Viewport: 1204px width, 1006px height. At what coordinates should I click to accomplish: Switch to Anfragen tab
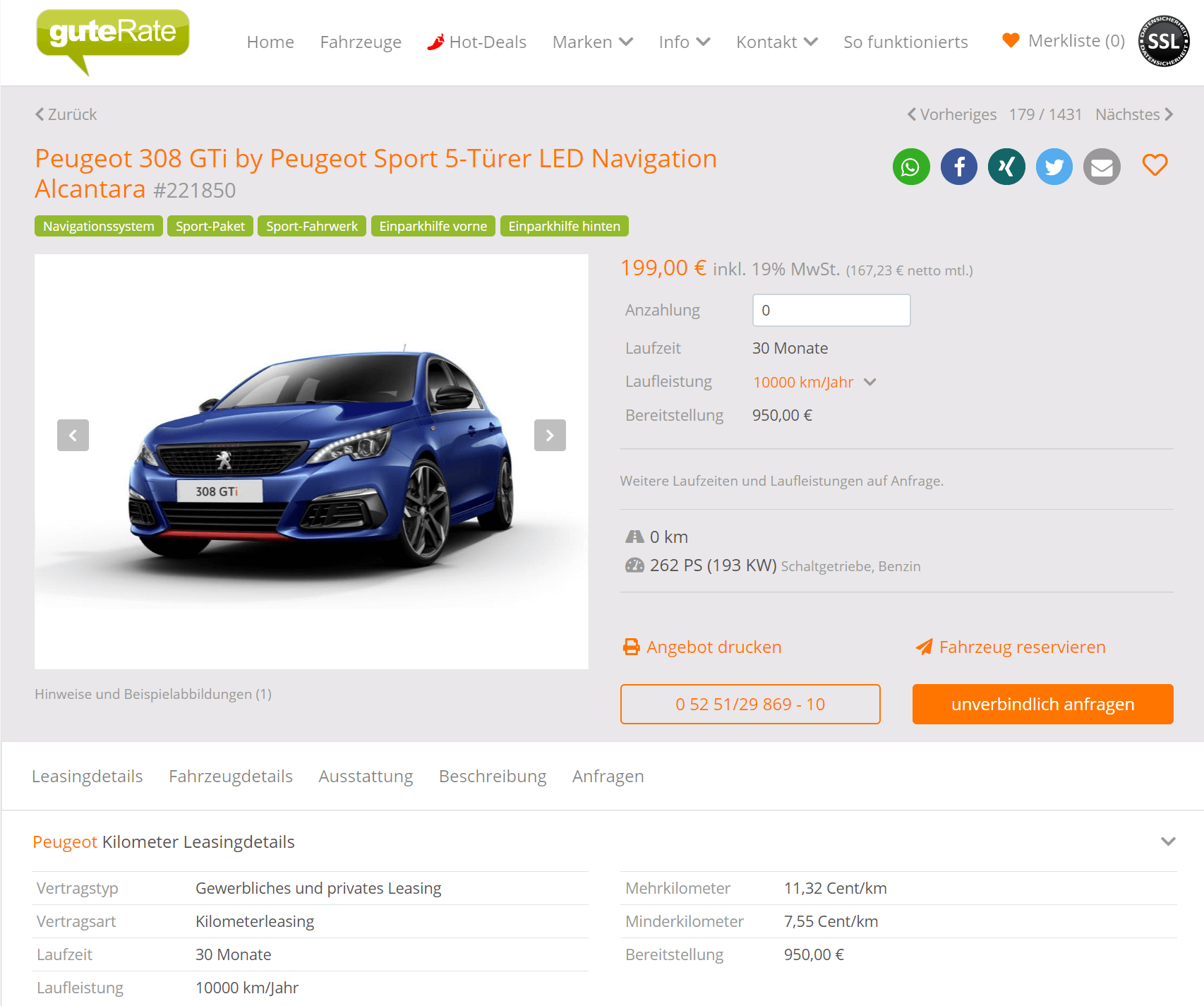click(x=608, y=776)
